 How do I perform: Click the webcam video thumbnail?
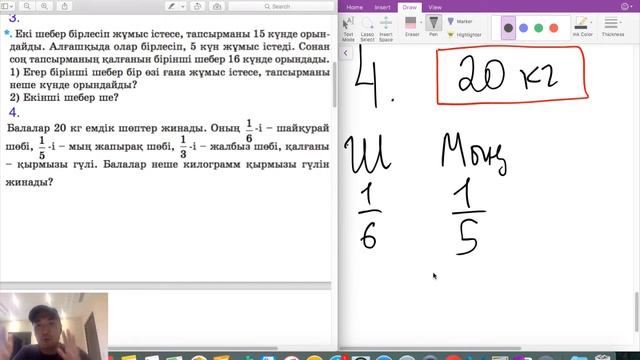tap(54, 326)
